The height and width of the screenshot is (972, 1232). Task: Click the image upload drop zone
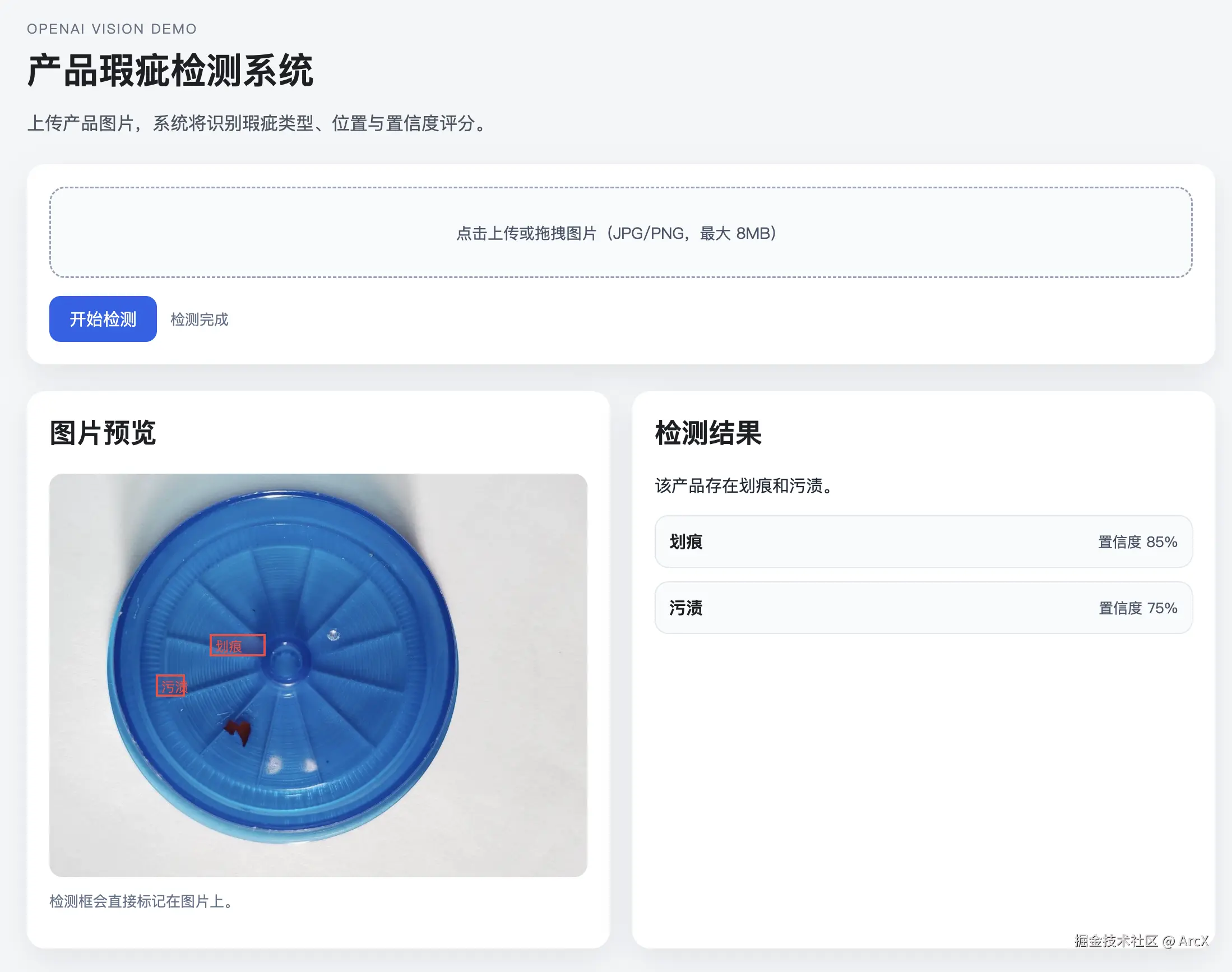(x=620, y=232)
